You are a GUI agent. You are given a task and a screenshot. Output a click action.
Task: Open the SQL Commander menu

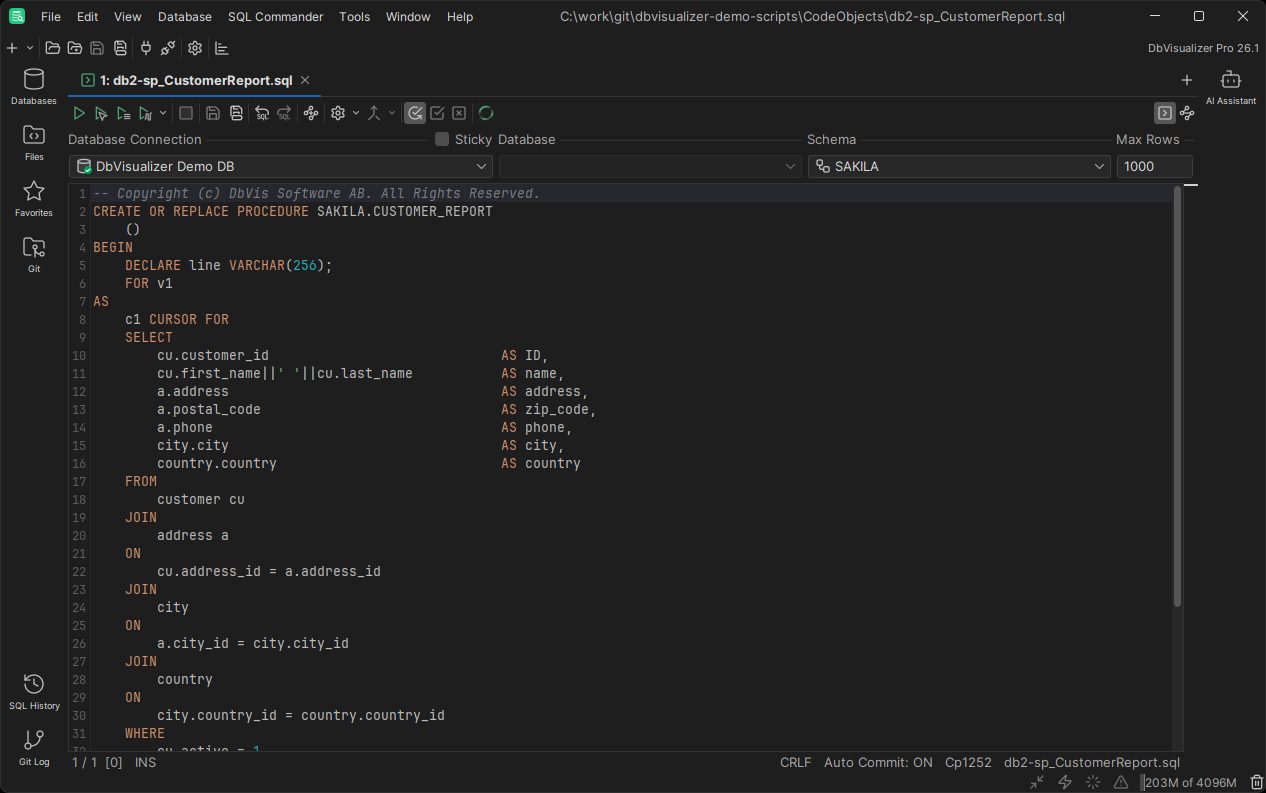[276, 17]
